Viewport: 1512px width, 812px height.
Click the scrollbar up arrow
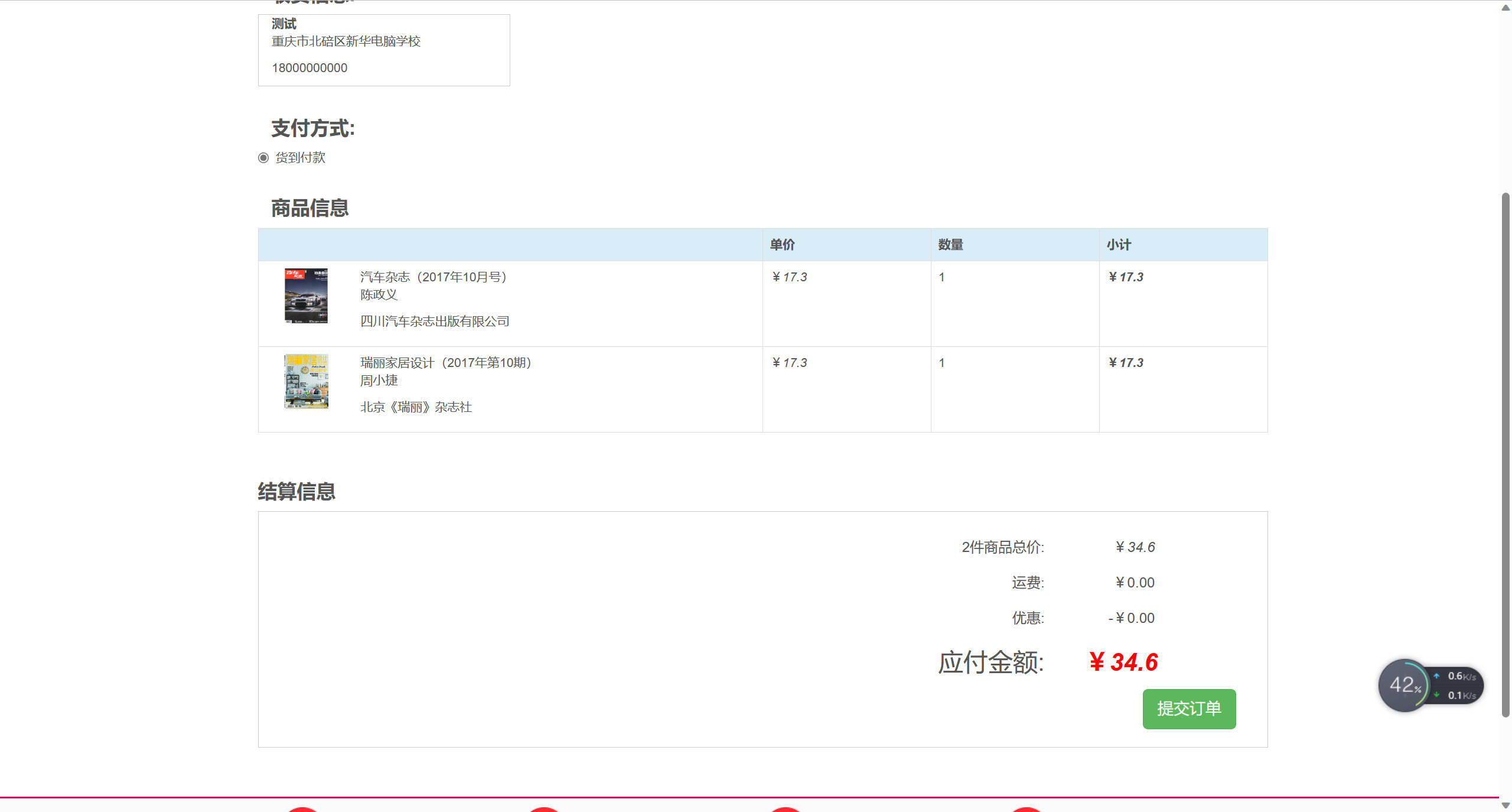coord(1506,7)
